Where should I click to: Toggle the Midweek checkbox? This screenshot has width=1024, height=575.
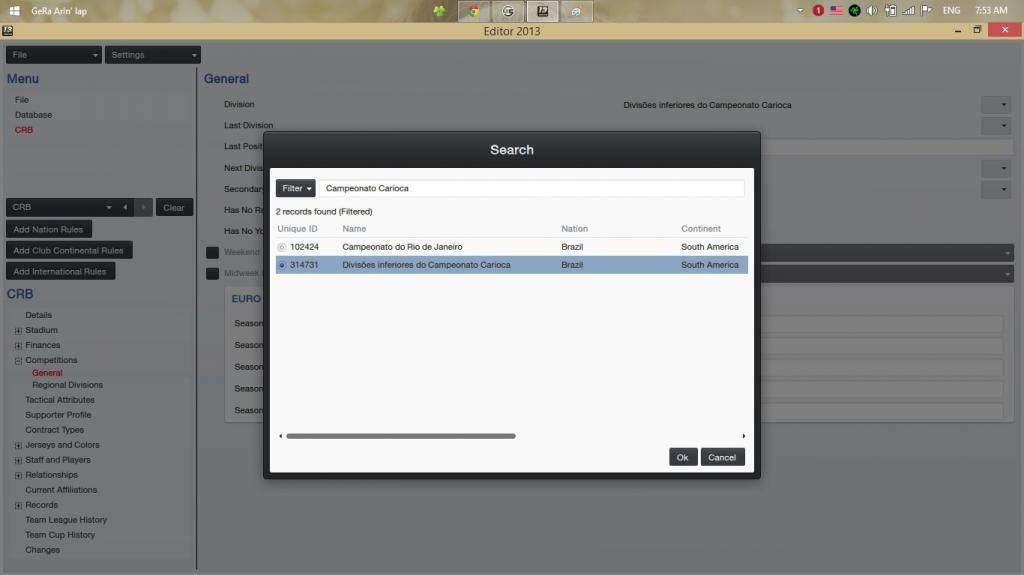pyautogui.click(x=212, y=273)
